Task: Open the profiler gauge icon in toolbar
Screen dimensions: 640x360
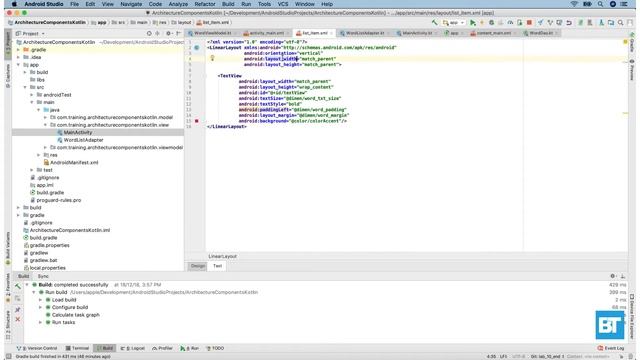Action: pyautogui.click(x=510, y=23)
